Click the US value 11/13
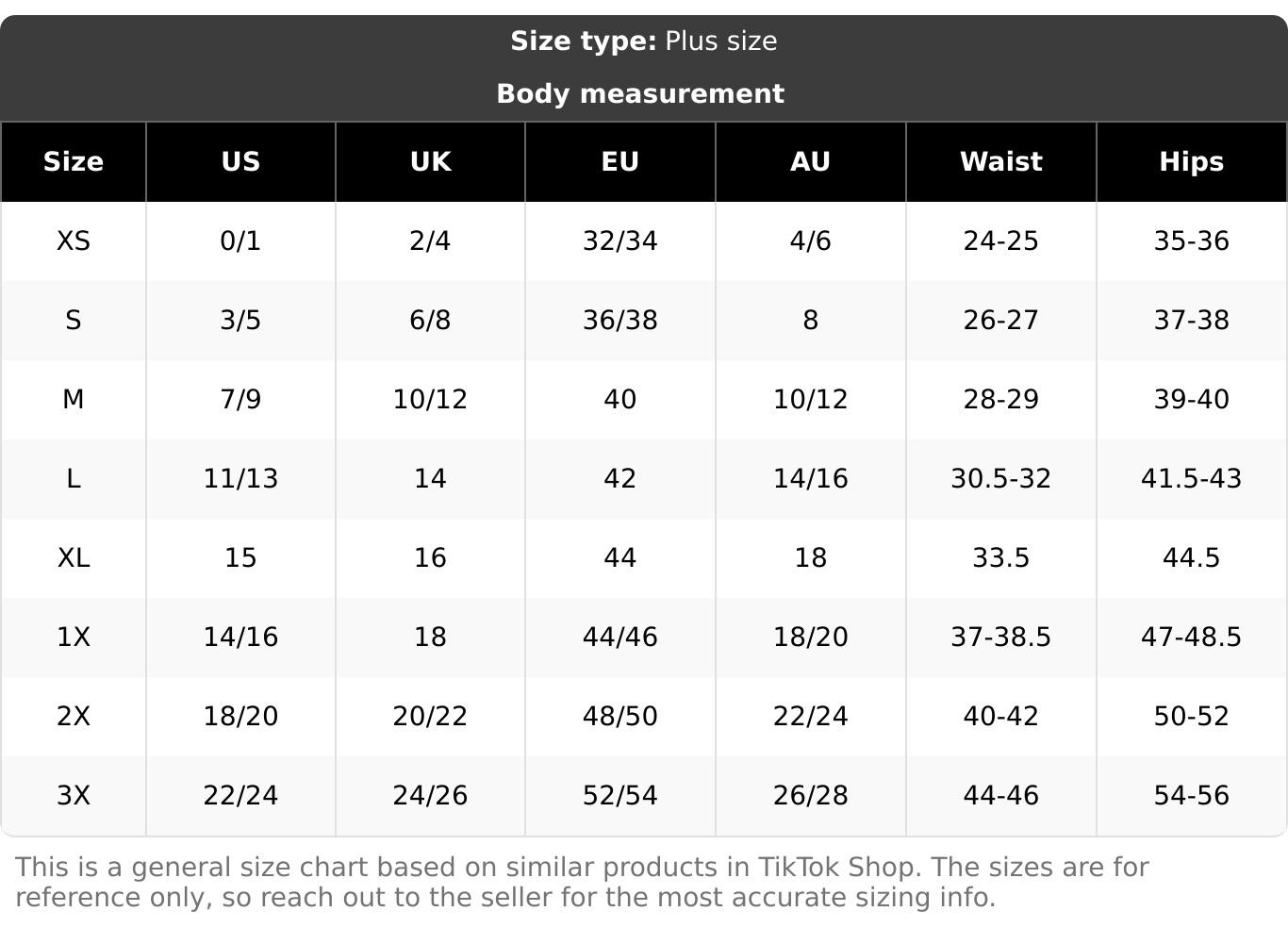 [240, 478]
